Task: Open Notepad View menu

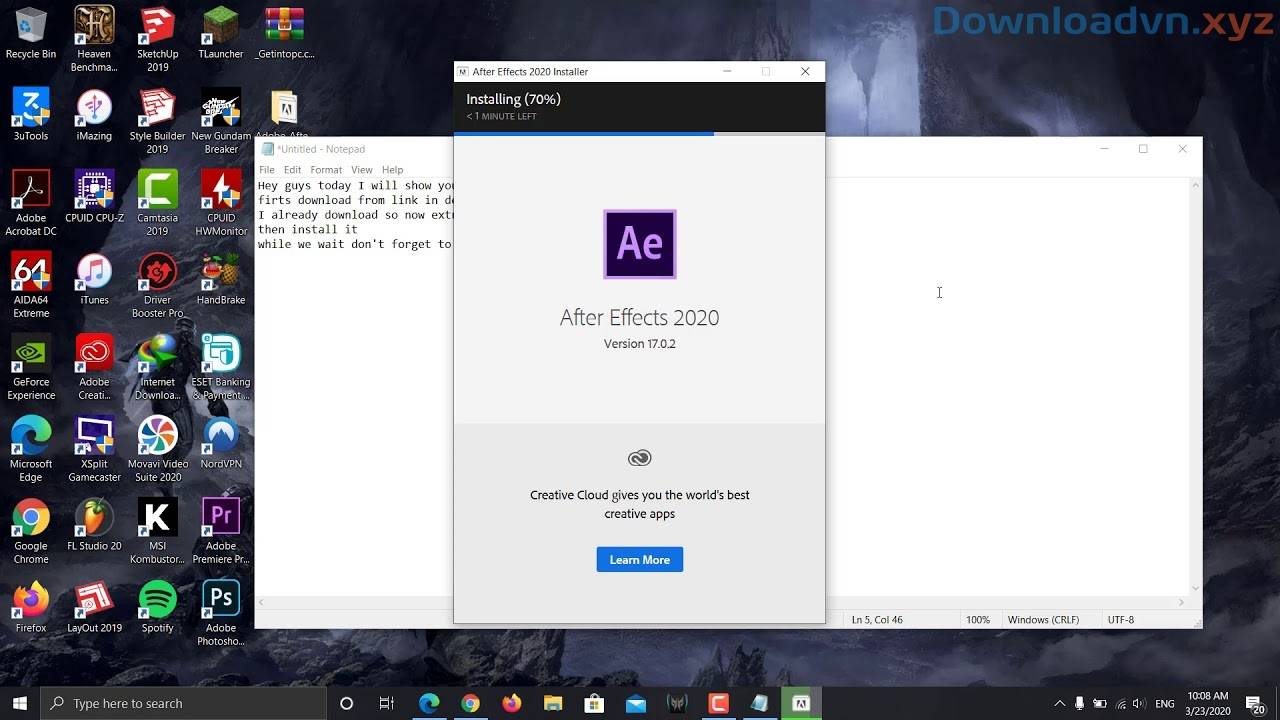Action: [x=362, y=170]
